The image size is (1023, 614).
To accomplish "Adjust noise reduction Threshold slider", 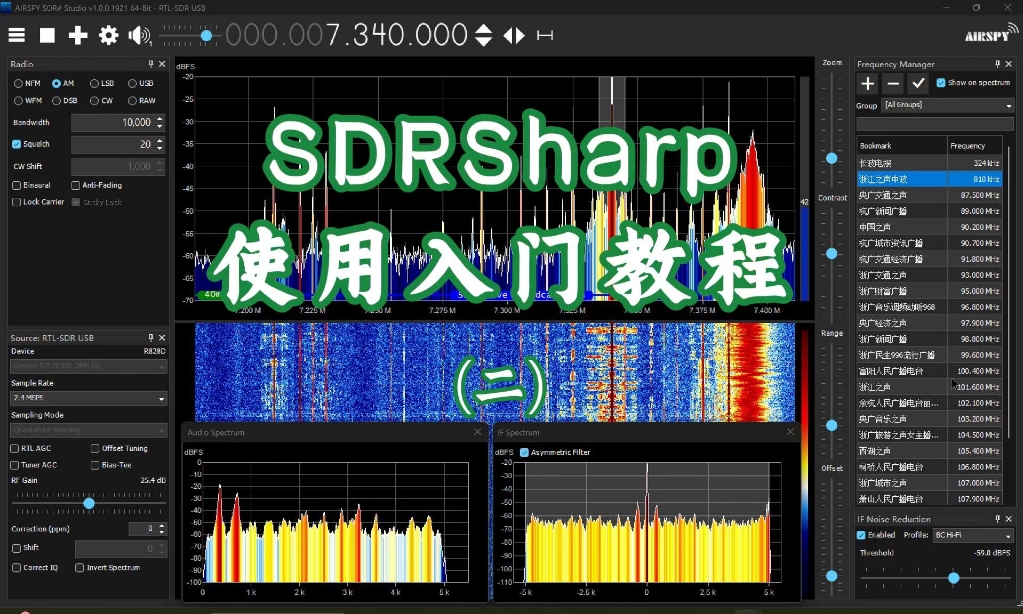I will (953, 577).
